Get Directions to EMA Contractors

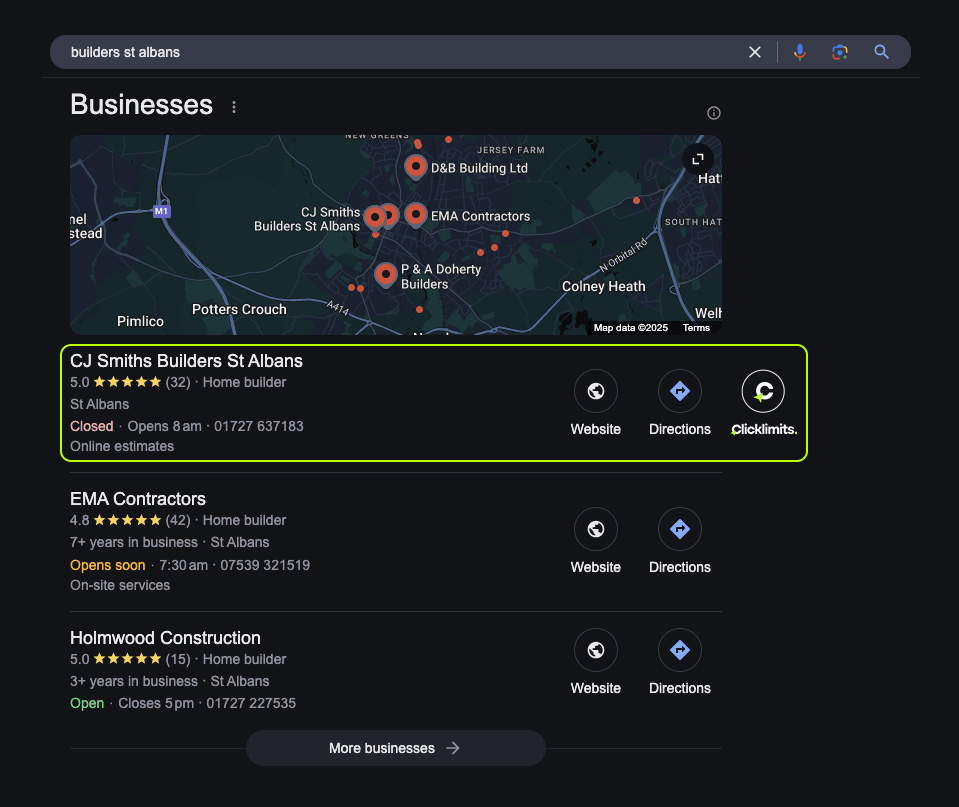tap(679, 529)
